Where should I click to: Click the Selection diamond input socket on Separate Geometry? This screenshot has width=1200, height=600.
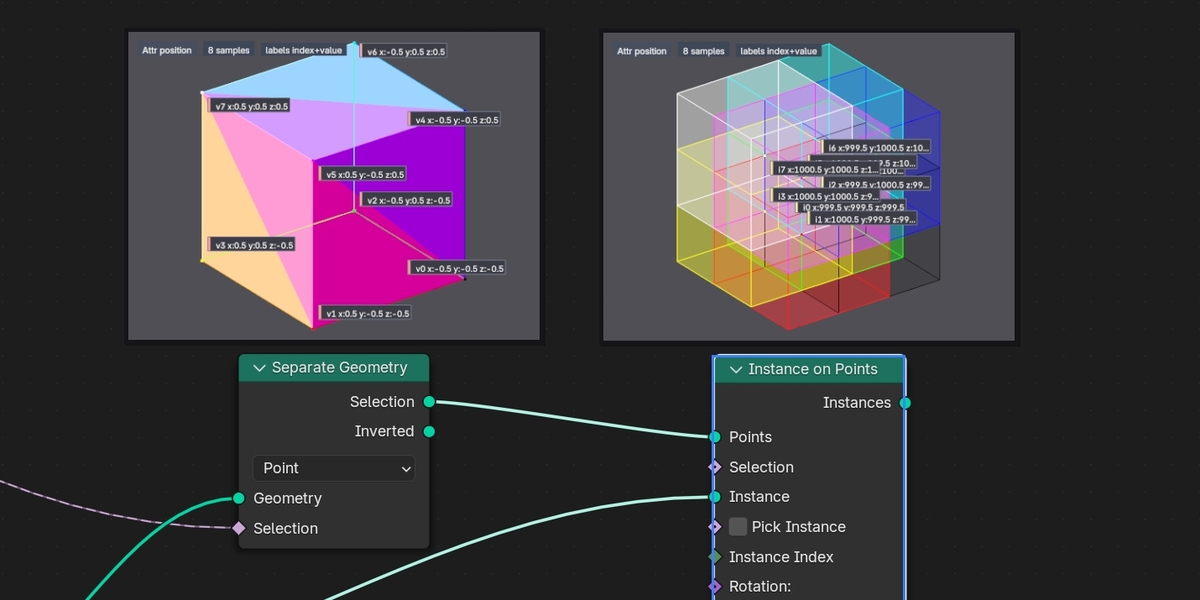pyautogui.click(x=239, y=528)
